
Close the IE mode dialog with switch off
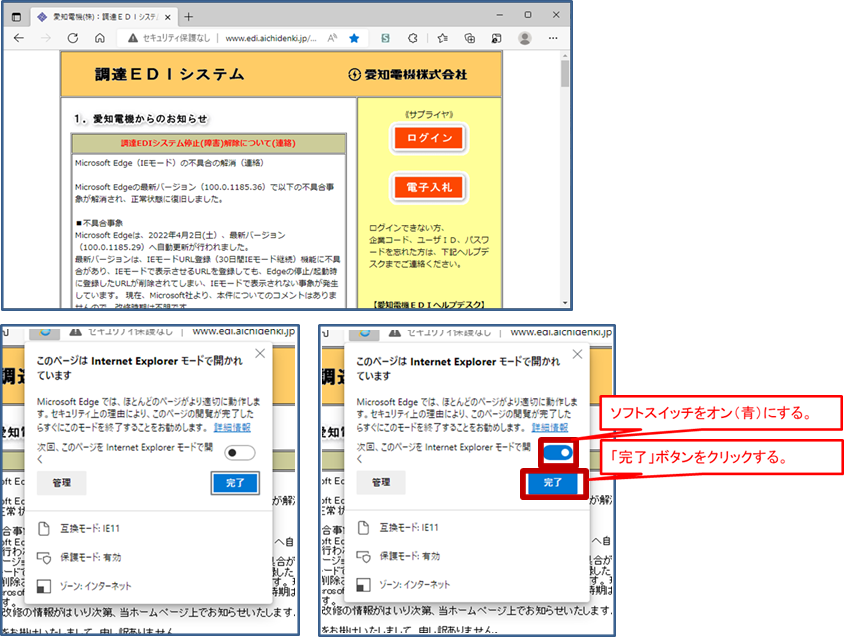click(260, 353)
